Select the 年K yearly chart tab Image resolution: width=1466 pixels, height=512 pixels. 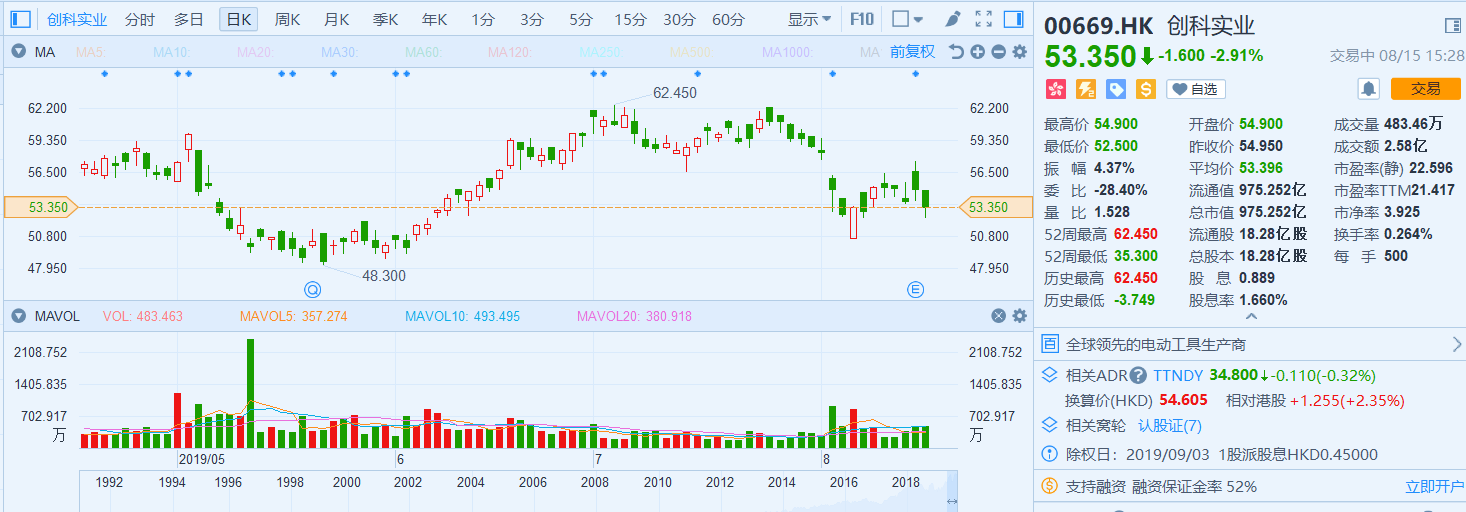click(434, 19)
